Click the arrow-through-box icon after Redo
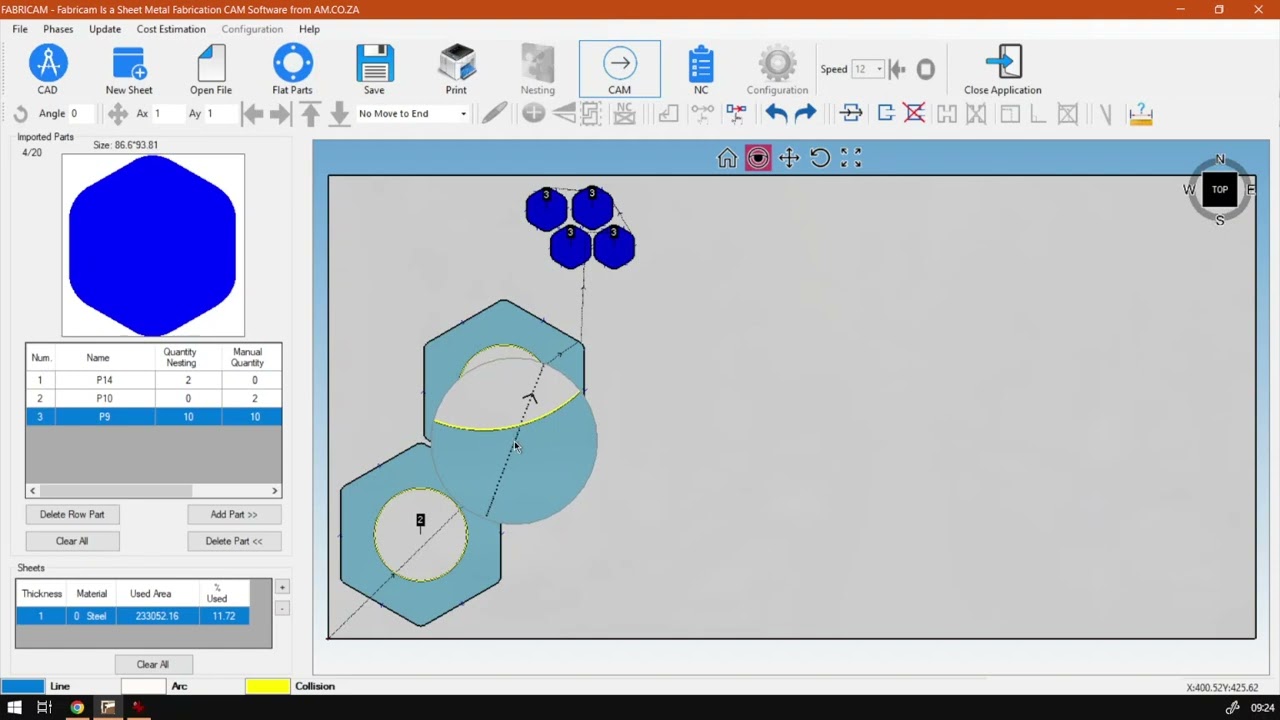 851,114
